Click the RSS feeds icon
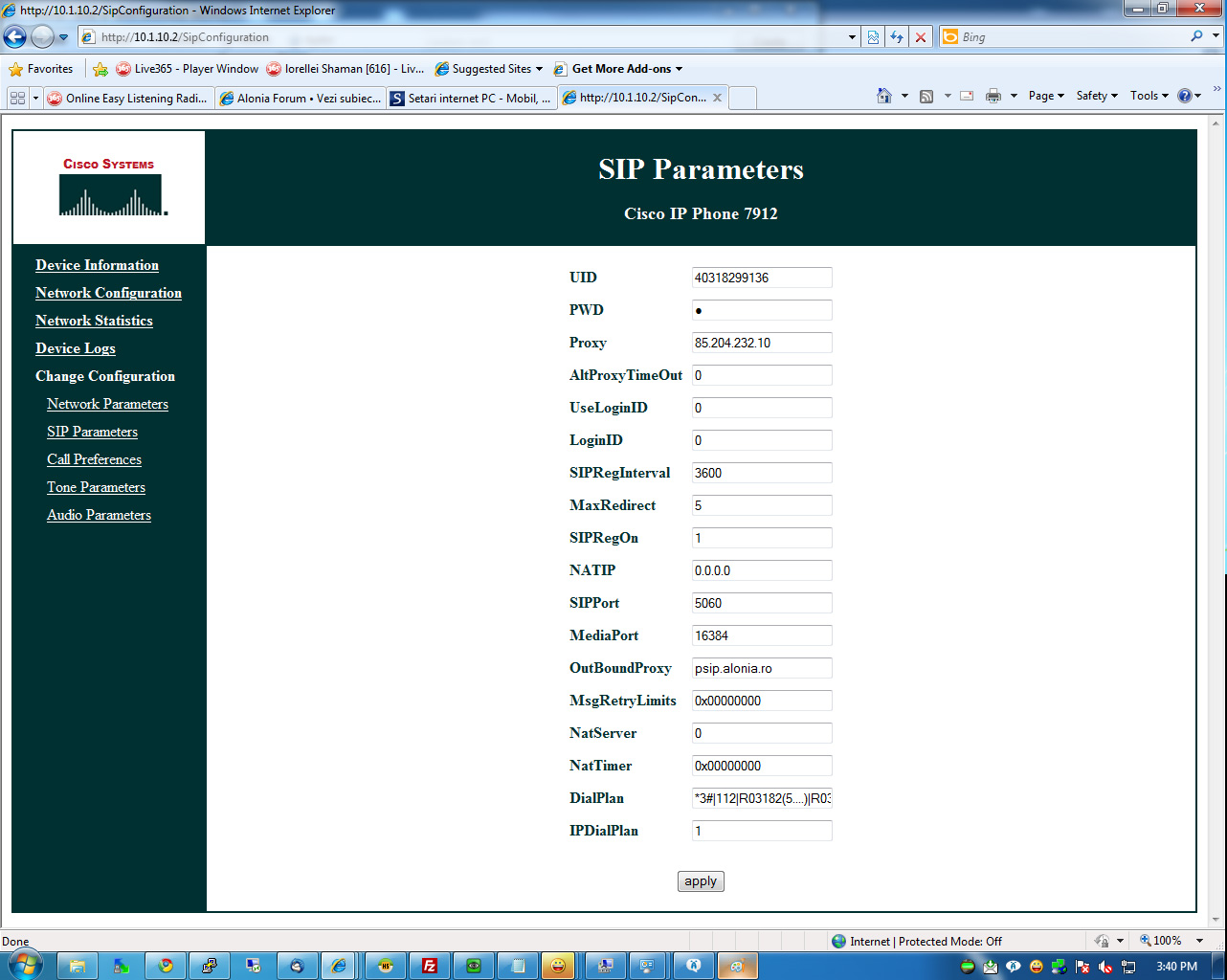The image size is (1227, 980). [926, 96]
